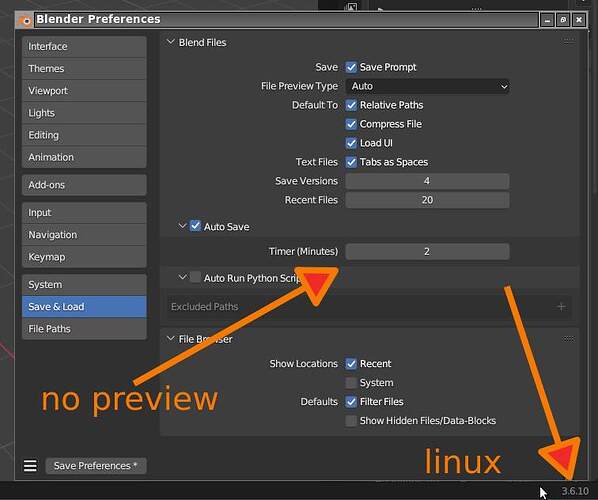Collapse the Blend Files panel
Screen dimensions: 598x500
tap(170, 42)
